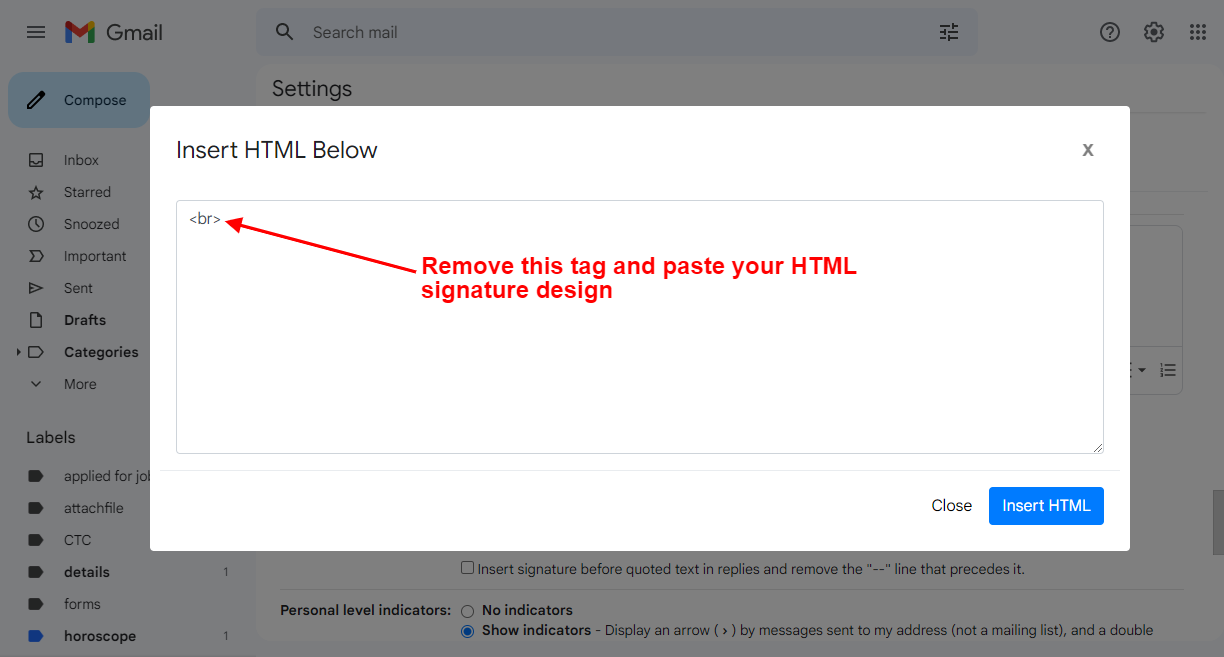Click the Settings page scrollbar
Viewport: 1224px width, 657px height.
[x=1218, y=522]
